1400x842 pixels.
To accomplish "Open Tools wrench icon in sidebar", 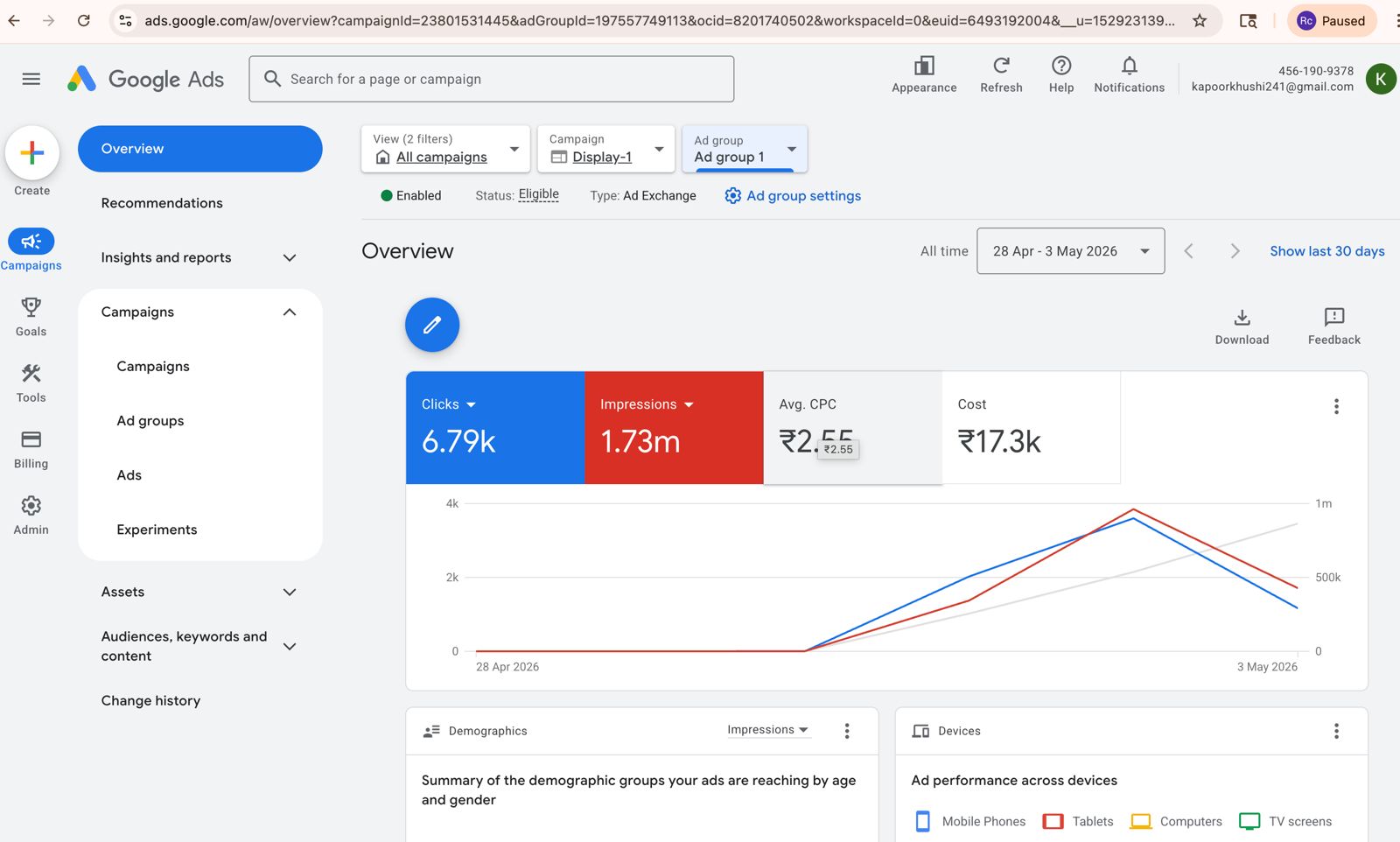I will pyautogui.click(x=31, y=374).
